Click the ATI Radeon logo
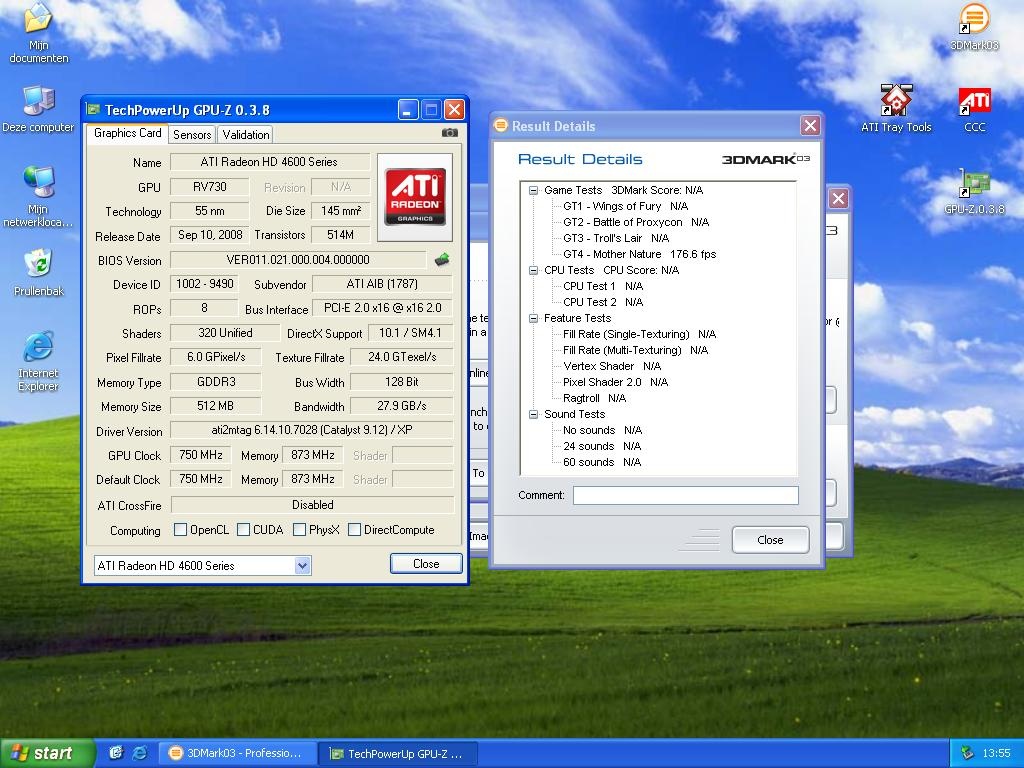Screen dimensions: 1024x768 point(415,196)
